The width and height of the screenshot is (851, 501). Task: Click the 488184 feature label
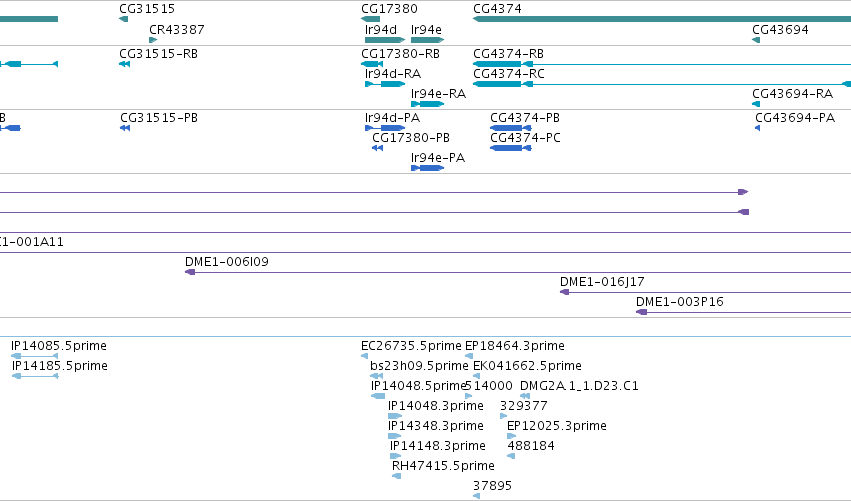tap(530, 446)
